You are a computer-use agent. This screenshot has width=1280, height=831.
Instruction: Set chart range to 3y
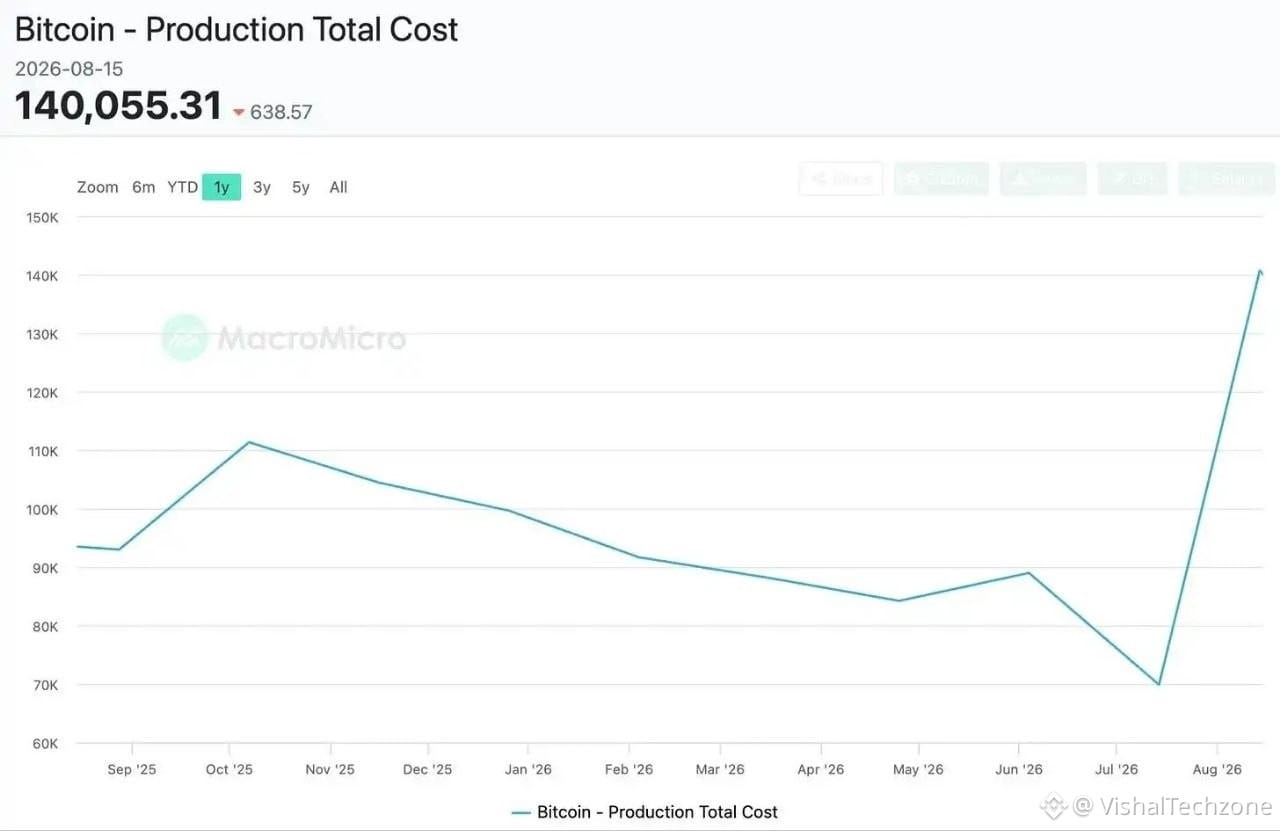click(x=262, y=187)
